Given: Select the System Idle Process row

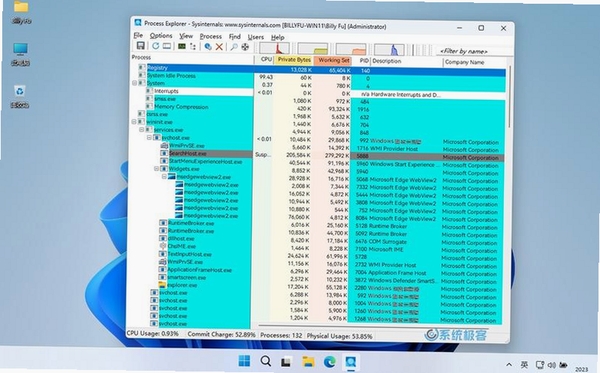Looking at the screenshot, I should click(x=321, y=77).
